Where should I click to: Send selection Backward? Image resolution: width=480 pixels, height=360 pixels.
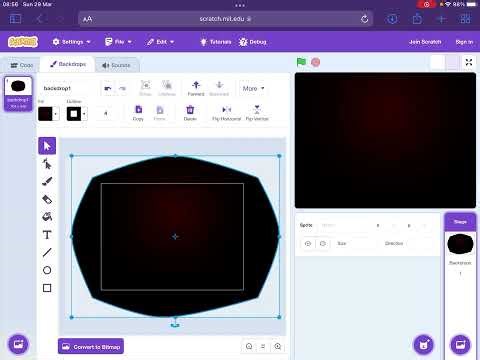(219, 88)
